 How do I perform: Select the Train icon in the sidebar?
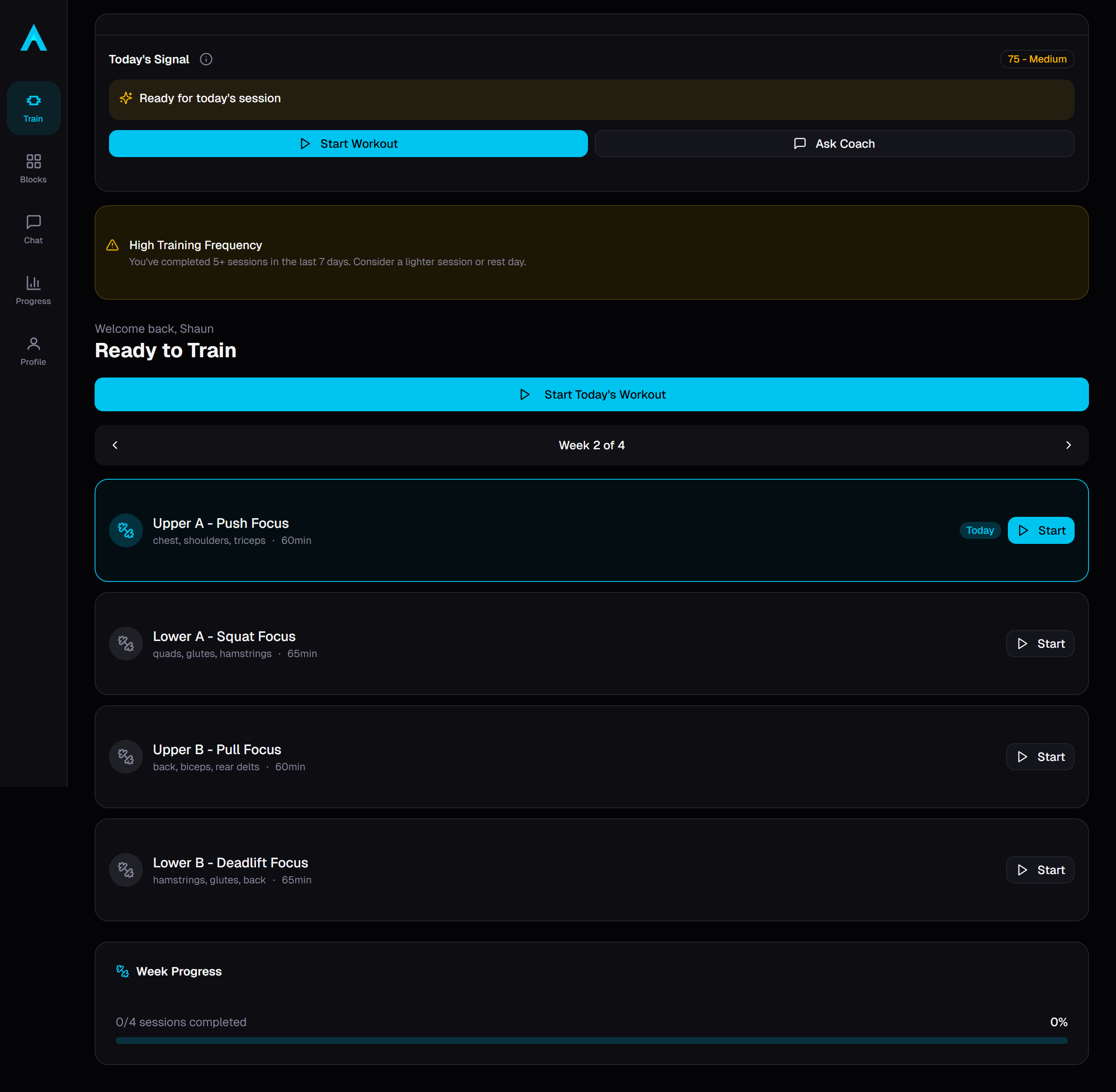click(33, 107)
